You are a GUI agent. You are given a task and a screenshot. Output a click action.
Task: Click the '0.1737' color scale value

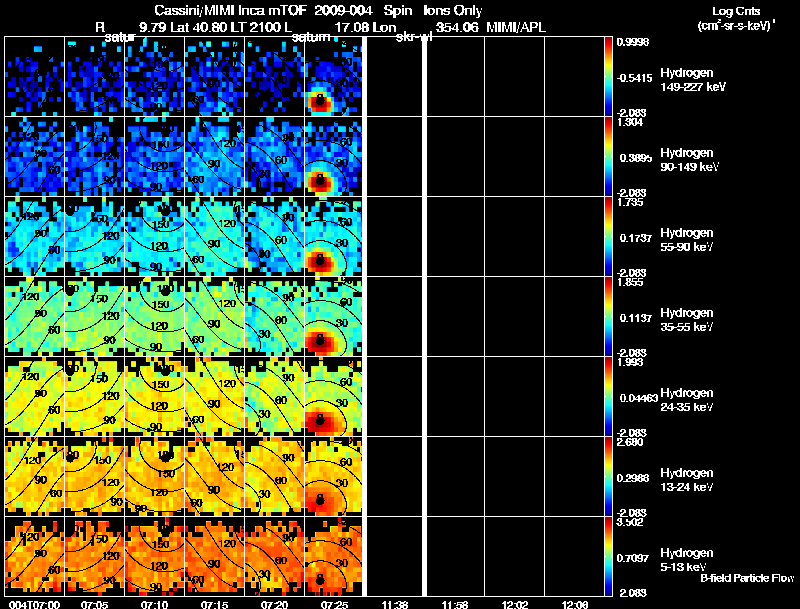[x=636, y=238]
